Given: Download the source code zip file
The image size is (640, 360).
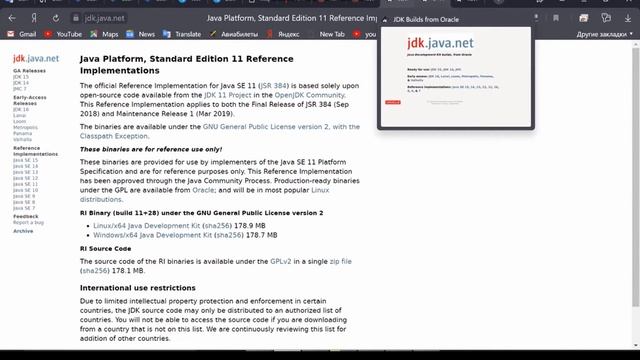Looking at the screenshot, I should tap(340, 261).
